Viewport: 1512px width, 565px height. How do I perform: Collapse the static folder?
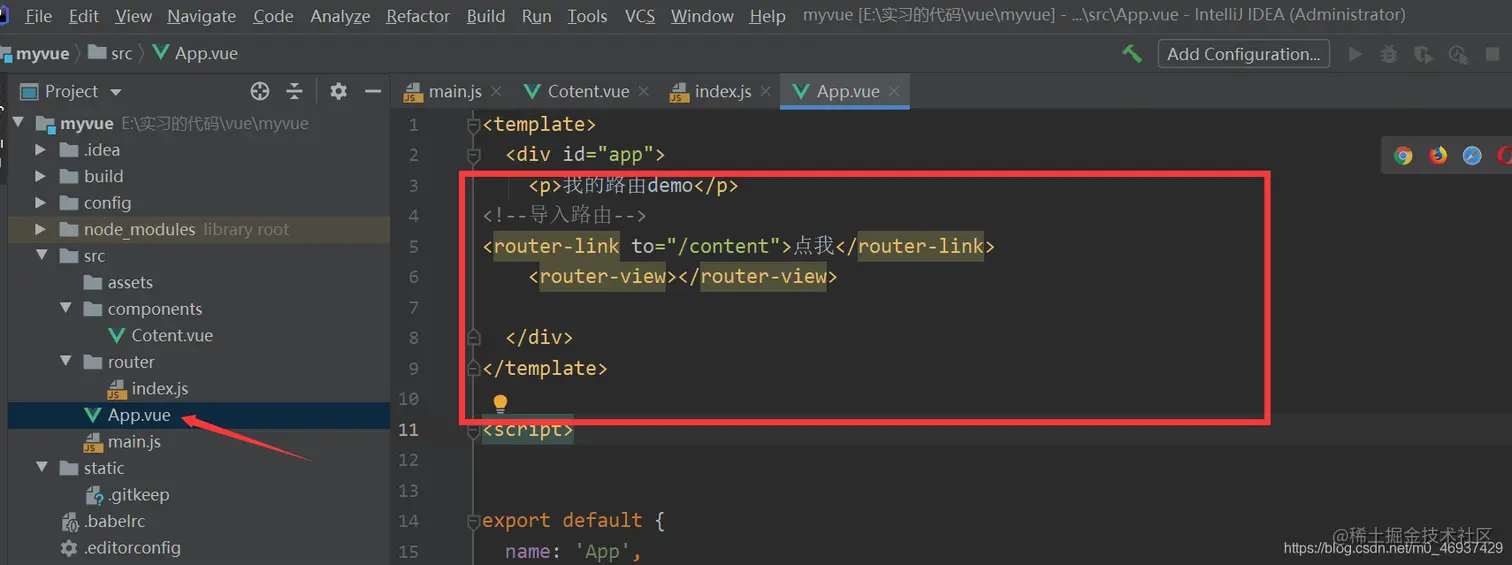[x=41, y=468]
